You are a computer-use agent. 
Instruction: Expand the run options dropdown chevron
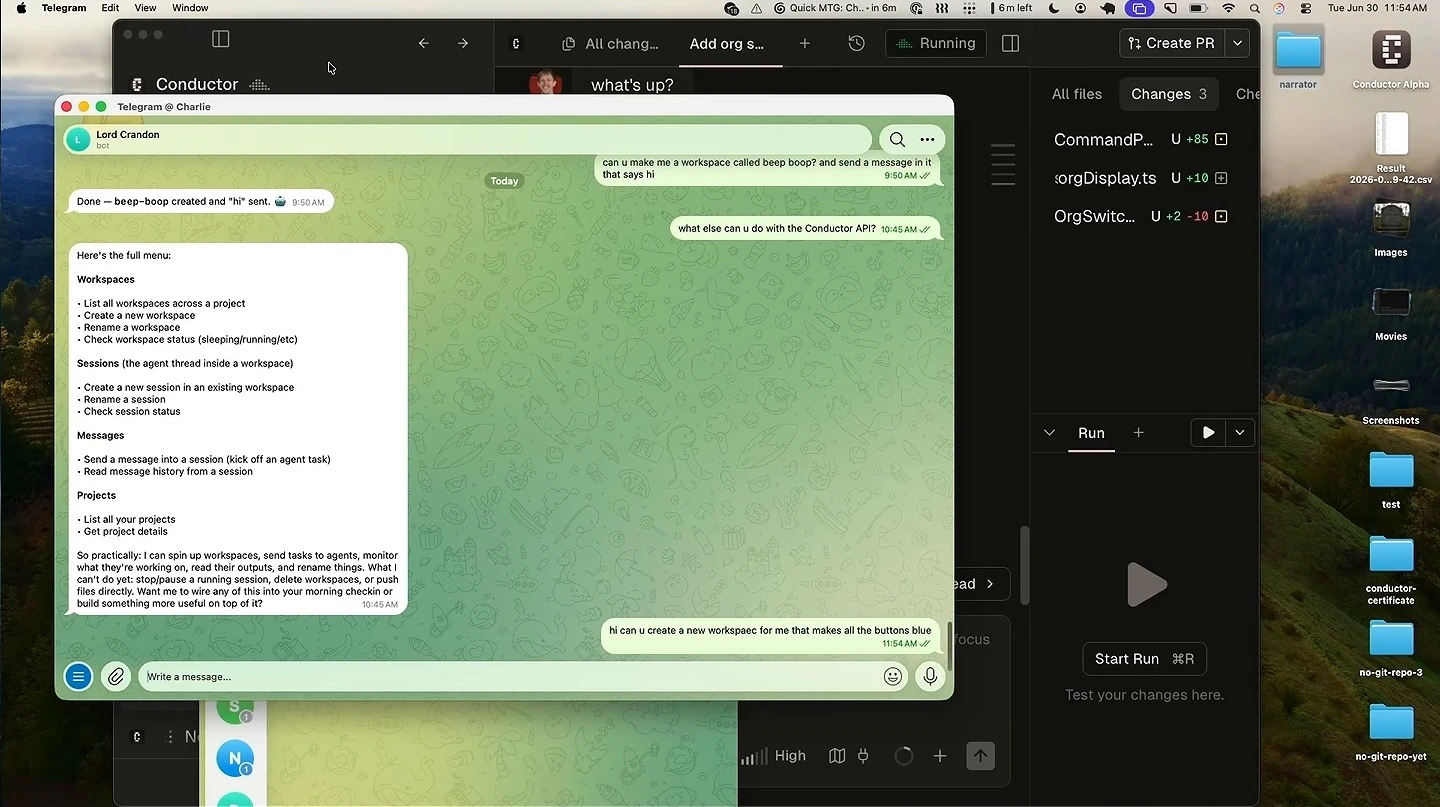click(1240, 433)
